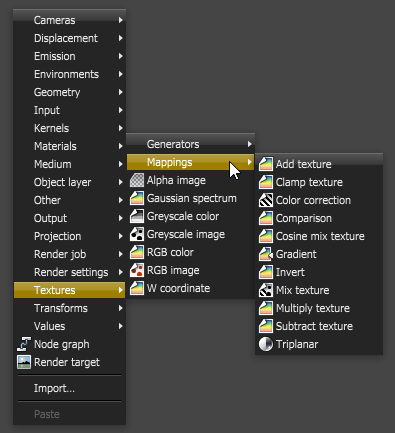This screenshot has height=433, width=395.
Task: Choose the Triplanar label
Action: 297,344
